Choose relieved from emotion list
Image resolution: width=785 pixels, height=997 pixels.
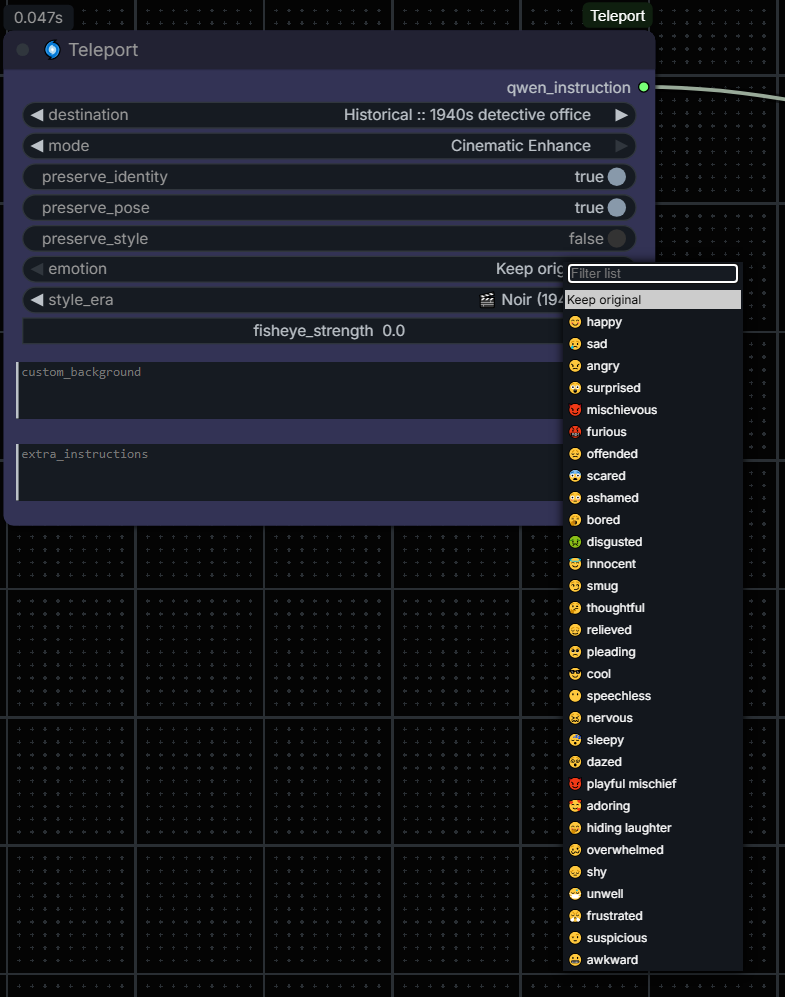coord(653,630)
